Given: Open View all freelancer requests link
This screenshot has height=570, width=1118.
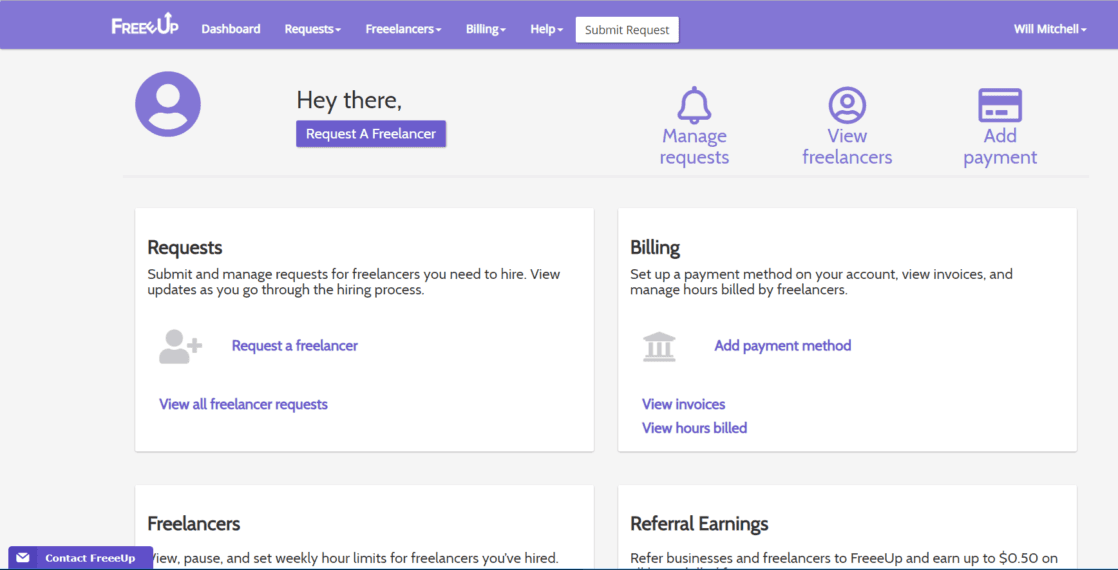Looking at the screenshot, I should pos(243,404).
